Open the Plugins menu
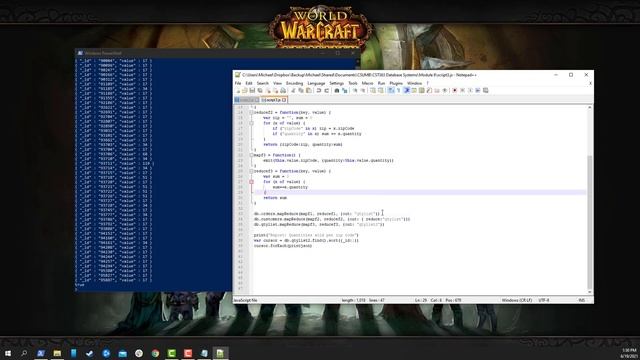The image size is (640, 360). [x=396, y=83]
